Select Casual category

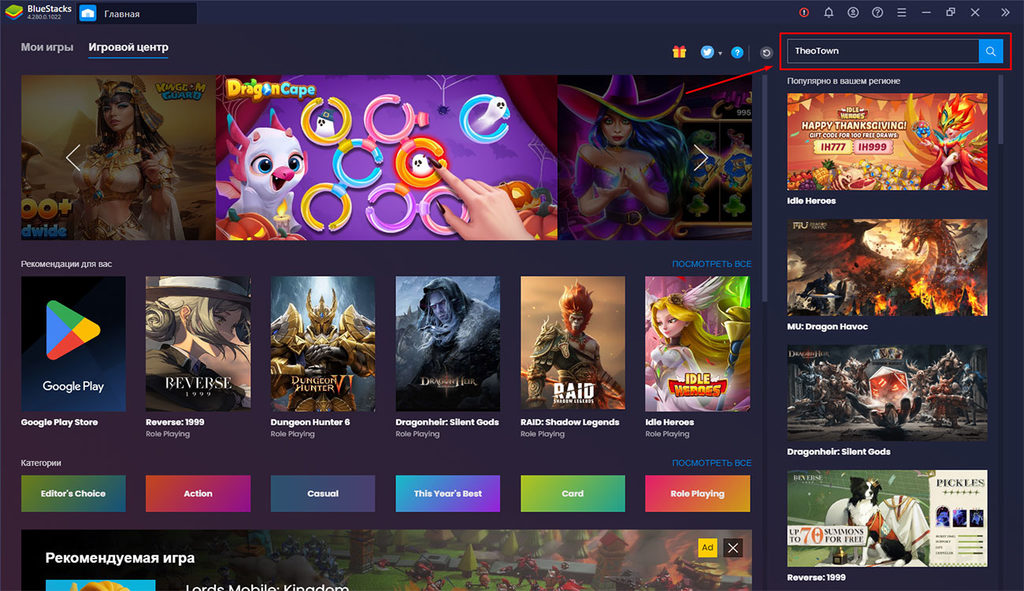(323, 493)
